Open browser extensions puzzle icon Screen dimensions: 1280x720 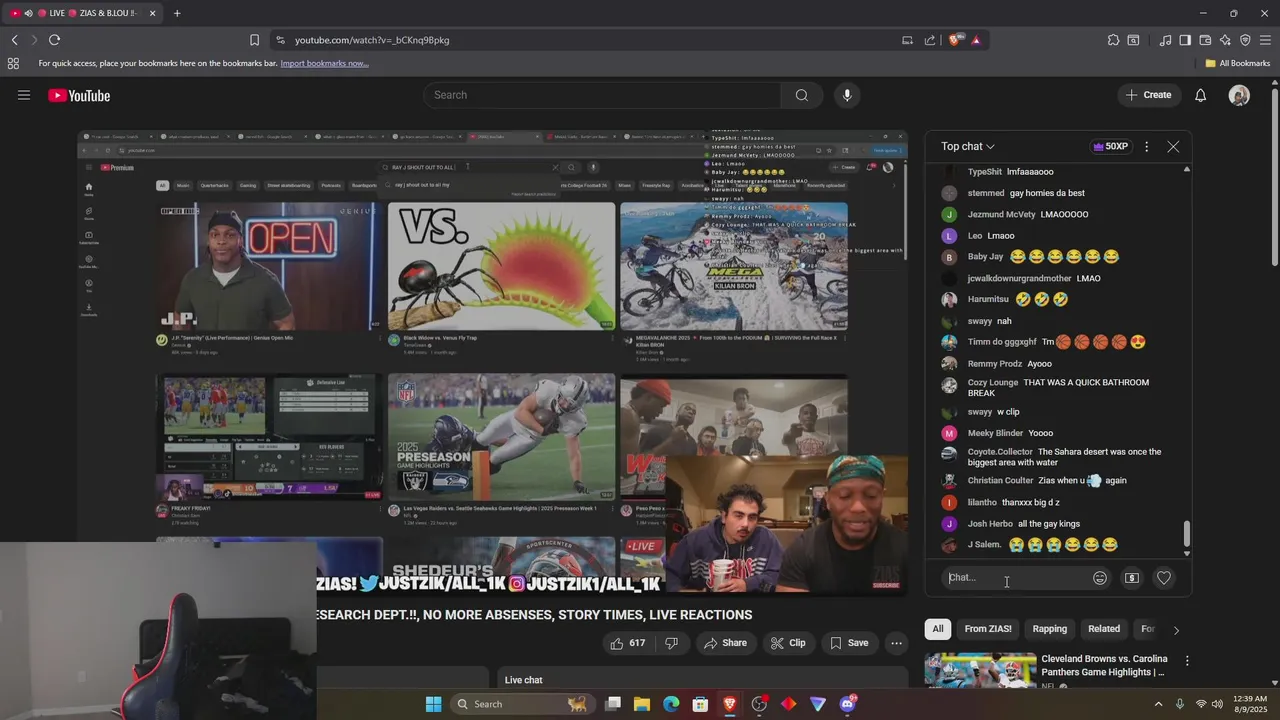pyautogui.click(x=1113, y=40)
